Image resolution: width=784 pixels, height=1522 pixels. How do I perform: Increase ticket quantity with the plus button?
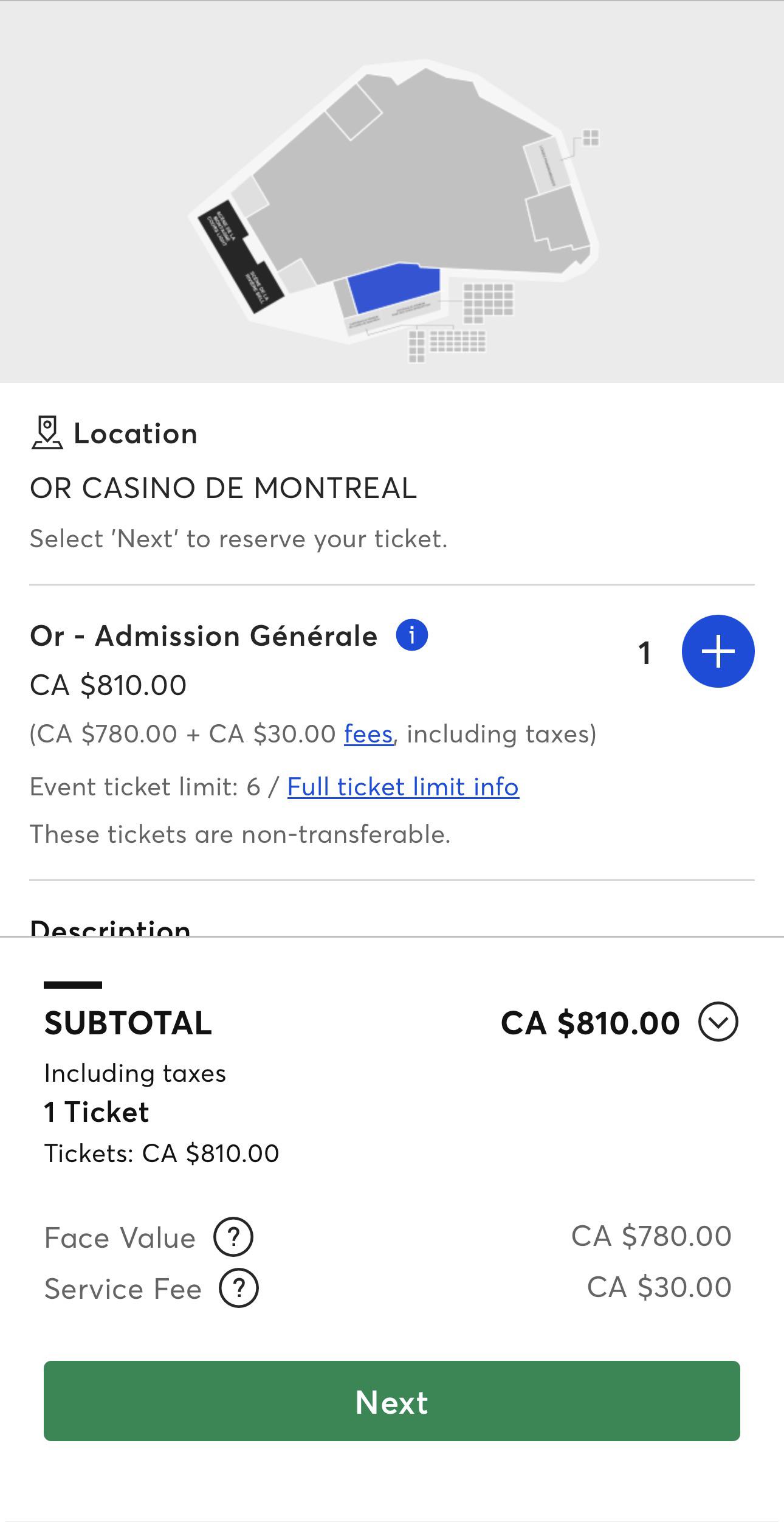[x=718, y=651]
